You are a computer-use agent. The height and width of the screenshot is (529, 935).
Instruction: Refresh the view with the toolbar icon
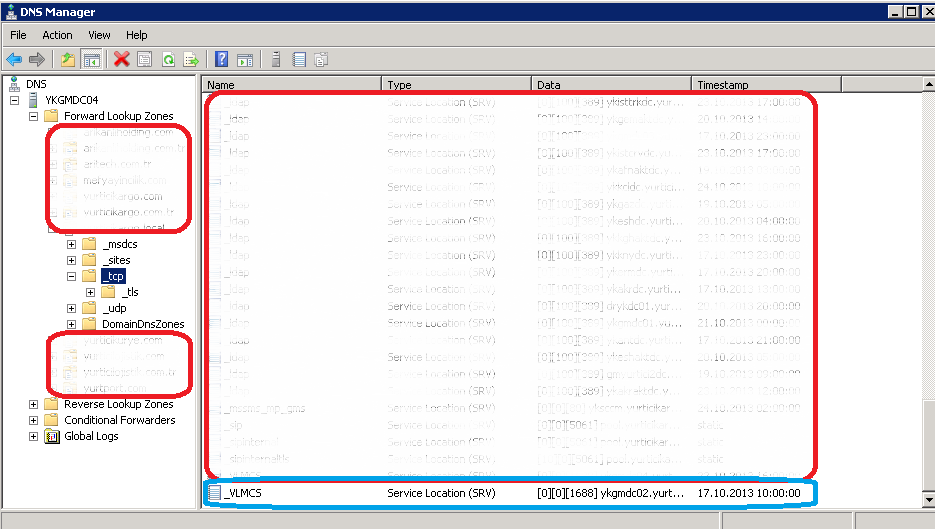[168, 60]
